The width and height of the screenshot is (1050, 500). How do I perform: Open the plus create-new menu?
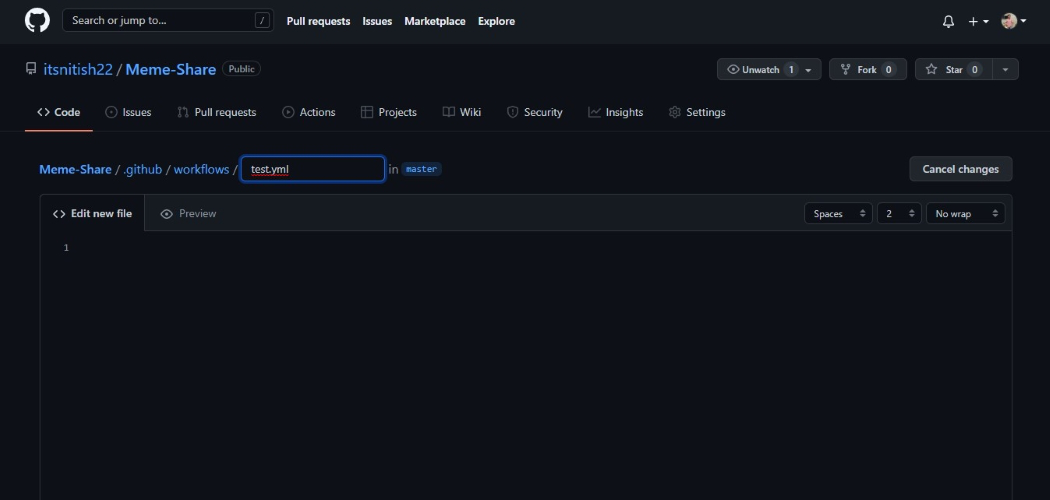(x=978, y=21)
